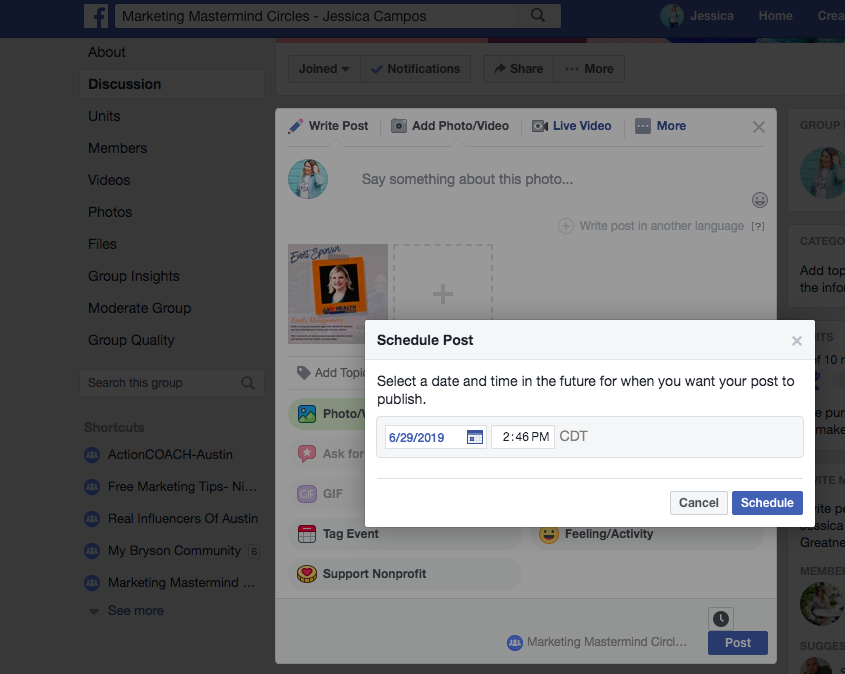Open the emoji picker smiley icon
Screen dimensions: 845x674
tap(759, 200)
